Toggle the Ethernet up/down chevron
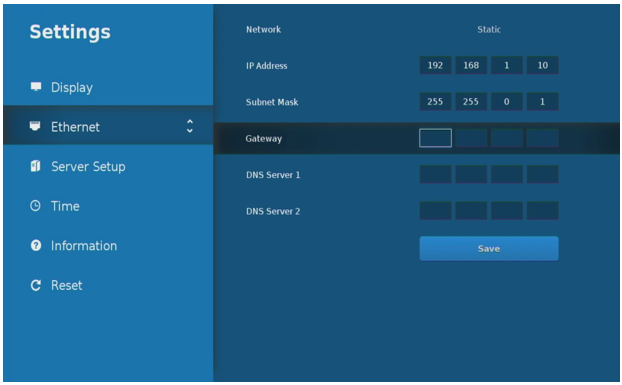This screenshot has height=385, width=622. tap(190, 126)
